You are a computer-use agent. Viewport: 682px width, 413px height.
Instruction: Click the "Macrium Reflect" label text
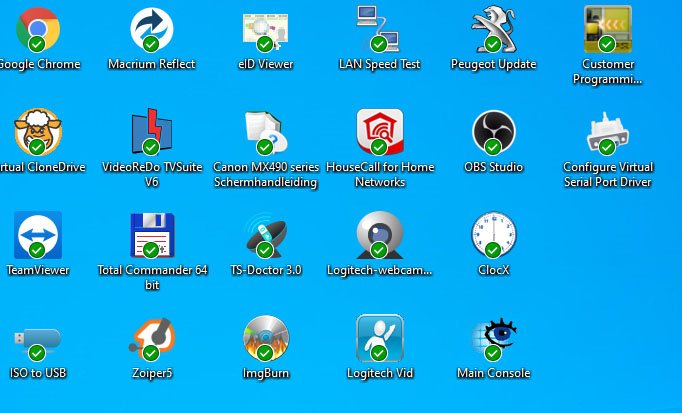click(x=151, y=64)
